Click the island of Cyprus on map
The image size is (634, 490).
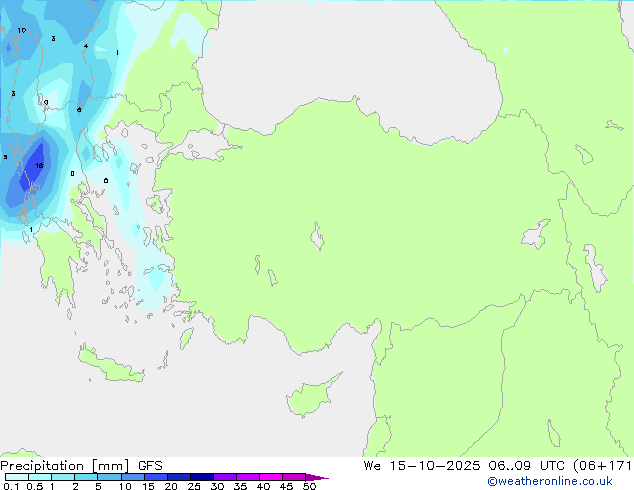coord(309,397)
